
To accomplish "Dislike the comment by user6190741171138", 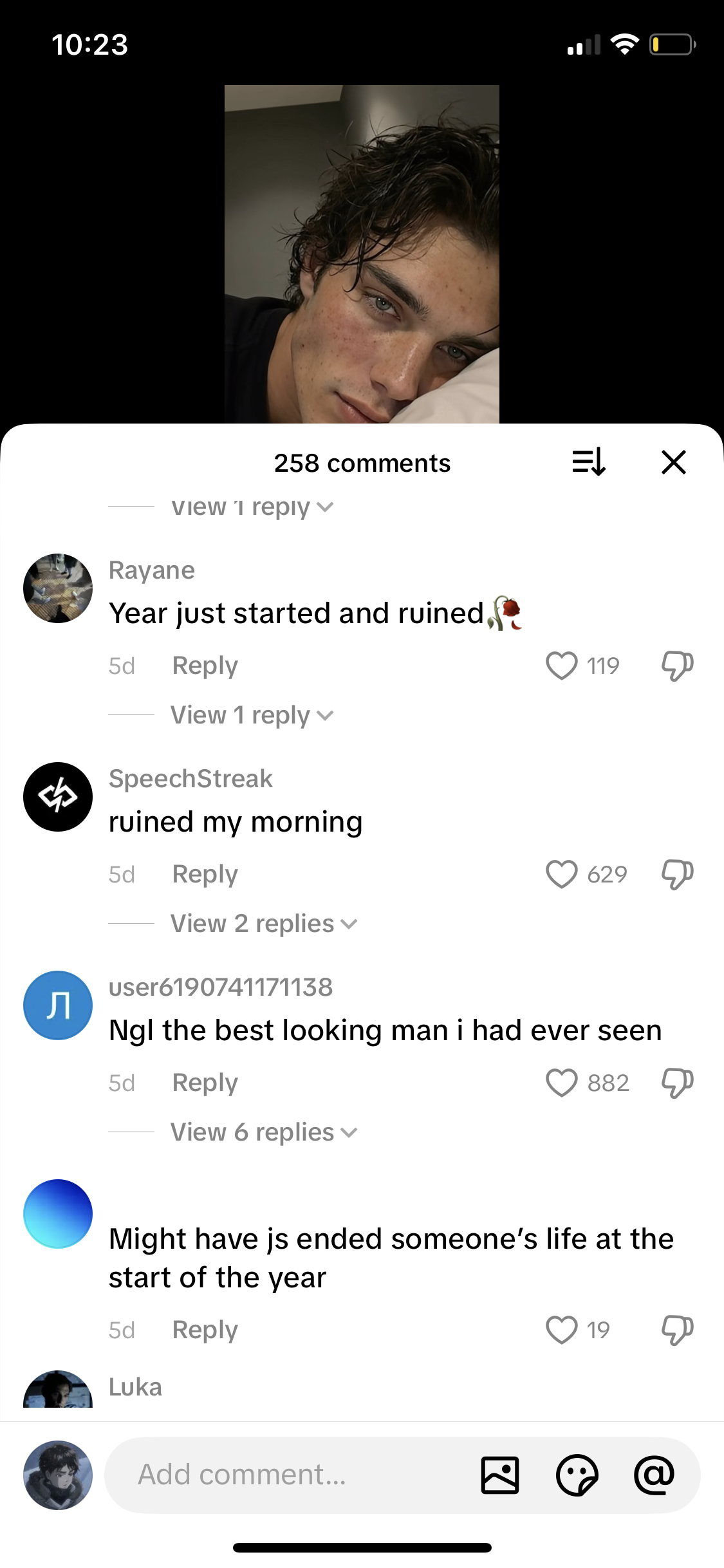I will 677,1083.
